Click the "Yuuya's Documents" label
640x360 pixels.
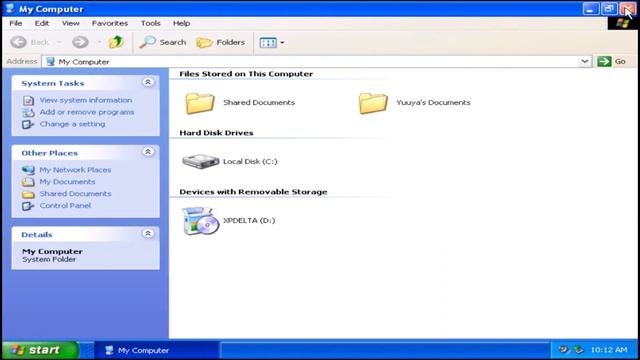pos(433,102)
